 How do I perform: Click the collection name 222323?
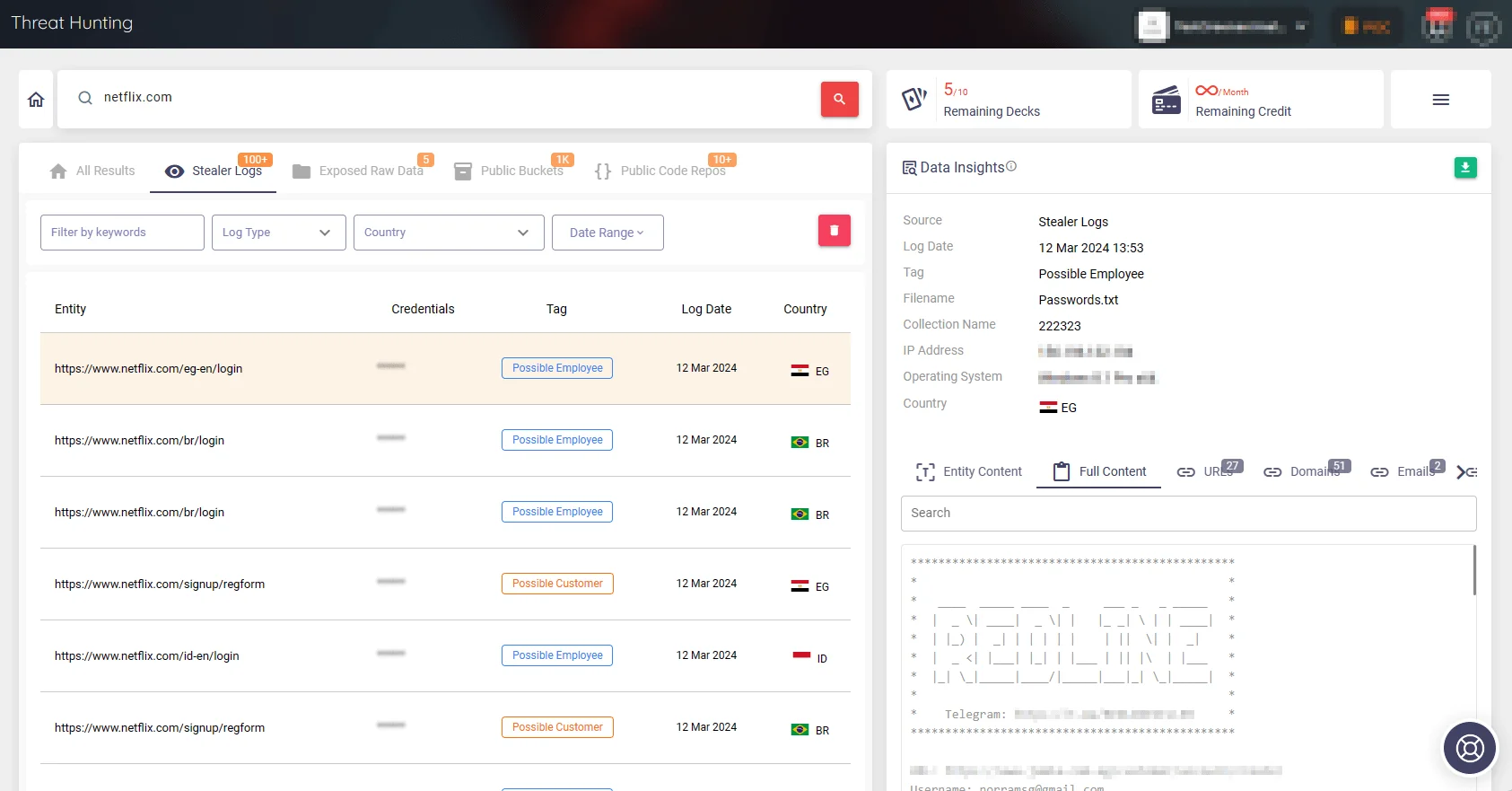[1060, 326]
